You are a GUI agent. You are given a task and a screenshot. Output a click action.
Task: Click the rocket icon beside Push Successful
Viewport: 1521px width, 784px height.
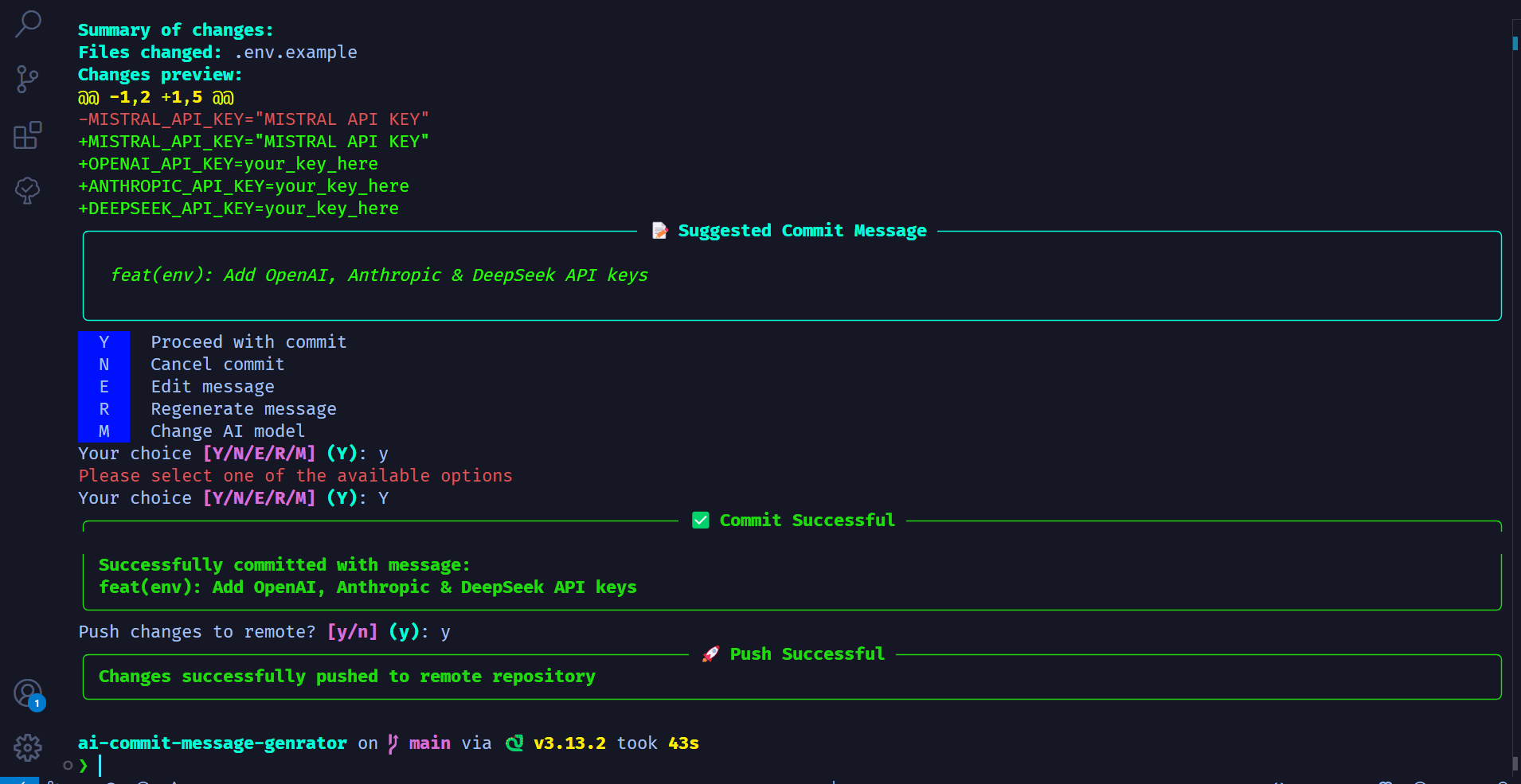(x=711, y=653)
